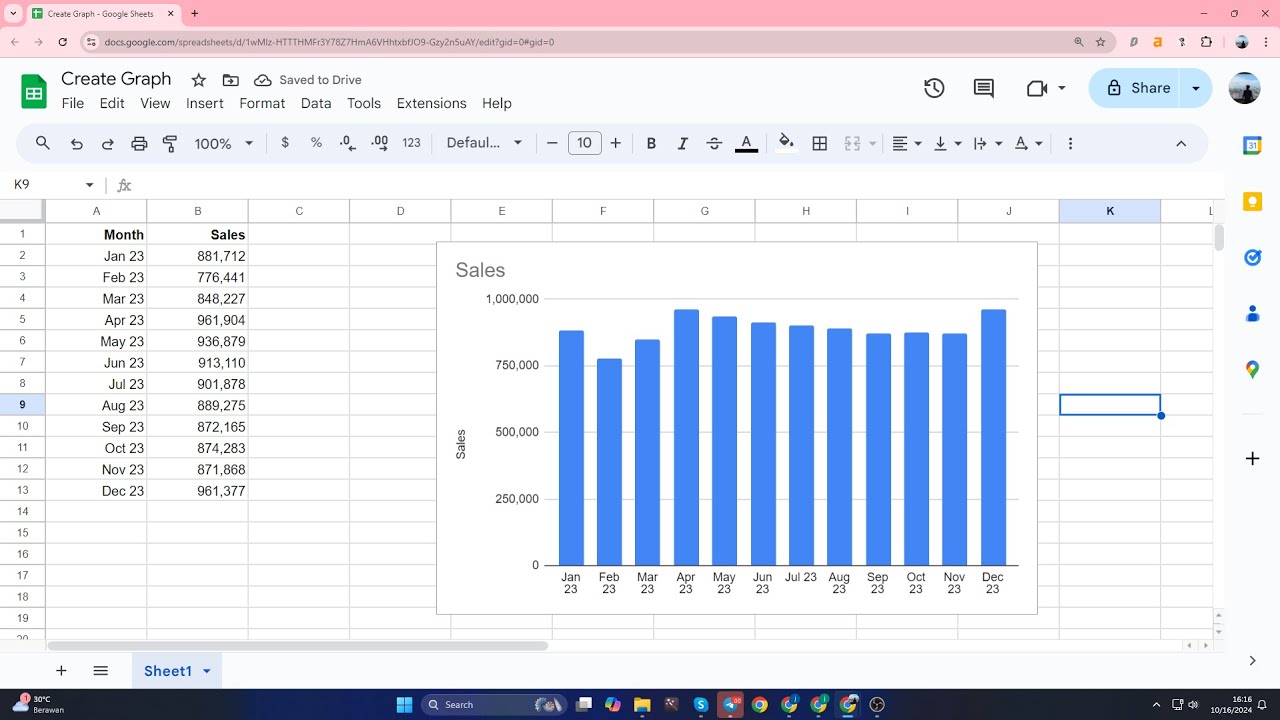Open the comments panel

click(984, 88)
